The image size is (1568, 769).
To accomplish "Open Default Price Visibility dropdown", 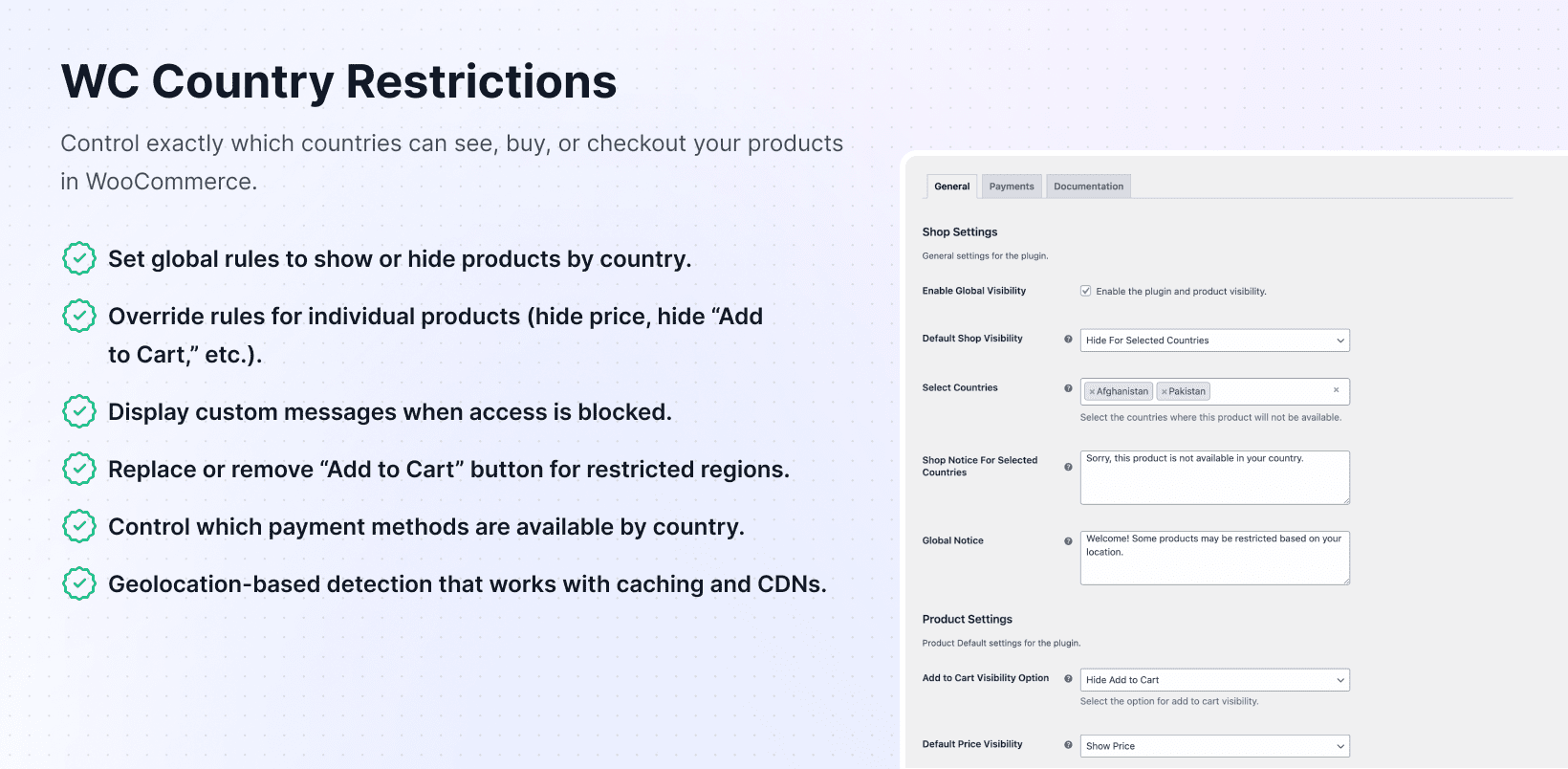I will tap(1214, 746).
